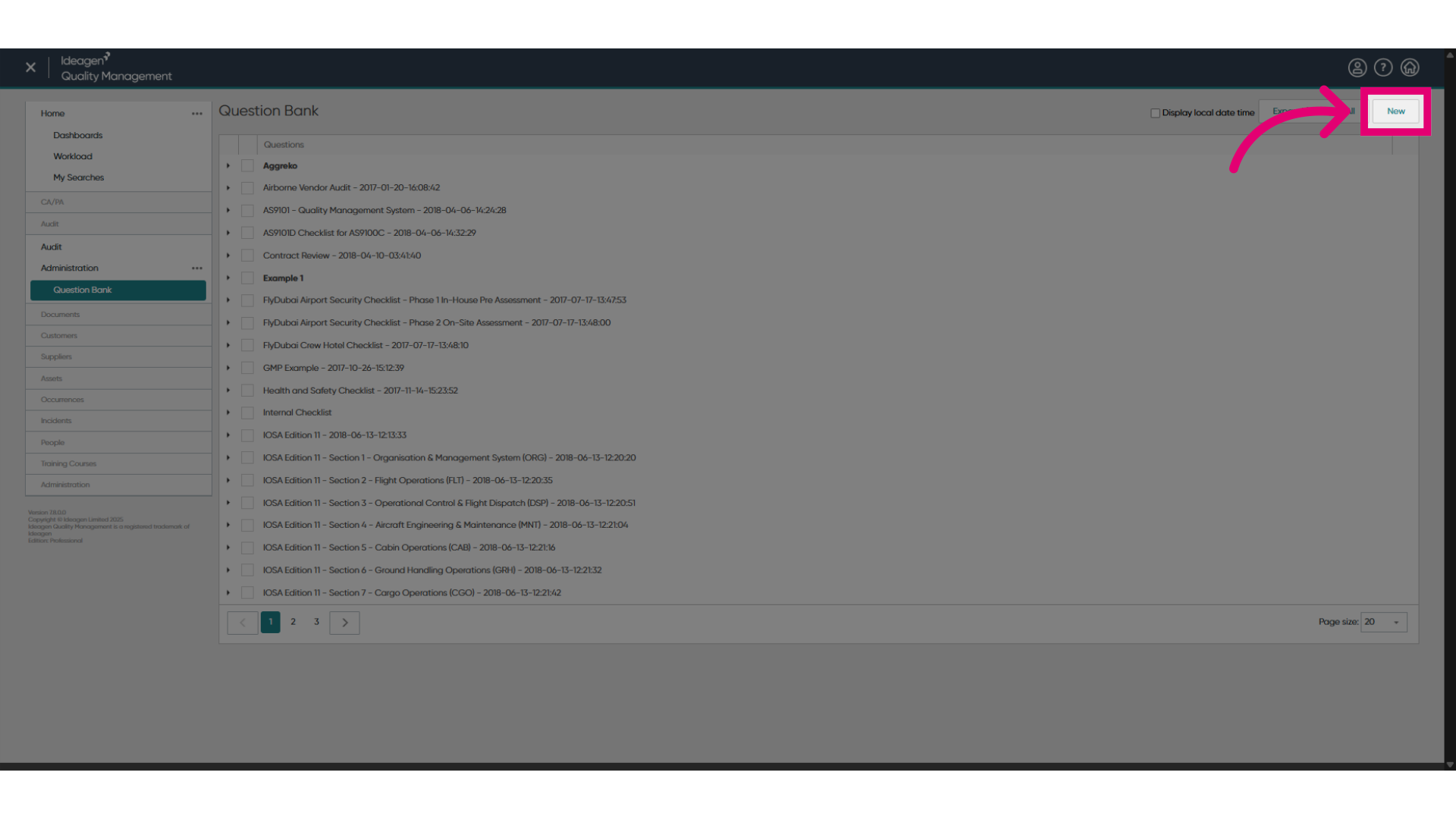Click the home icon in the header
This screenshot has height=819, width=1456.
click(x=1410, y=67)
